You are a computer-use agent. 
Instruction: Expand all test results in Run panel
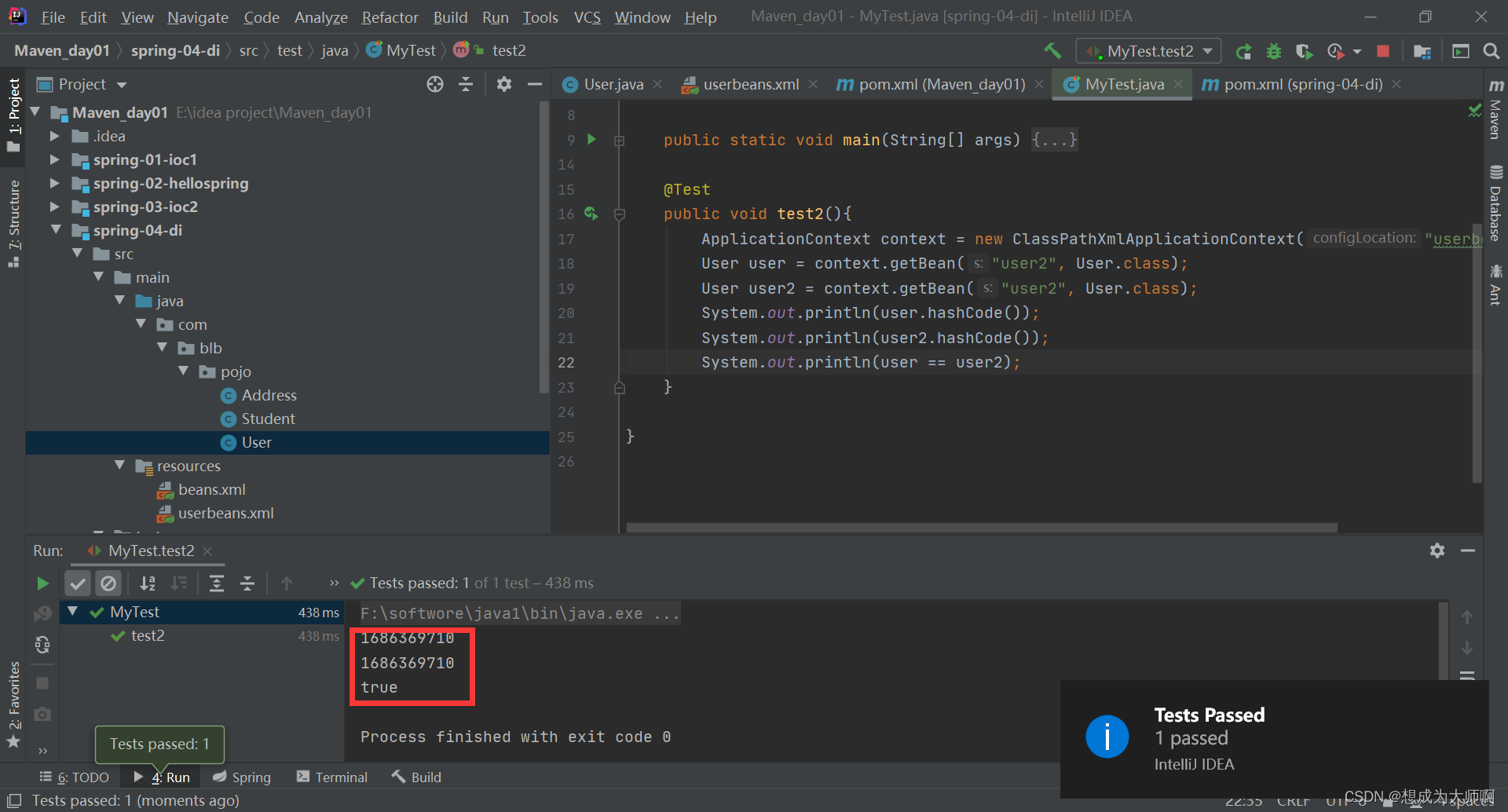tap(217, 583)
